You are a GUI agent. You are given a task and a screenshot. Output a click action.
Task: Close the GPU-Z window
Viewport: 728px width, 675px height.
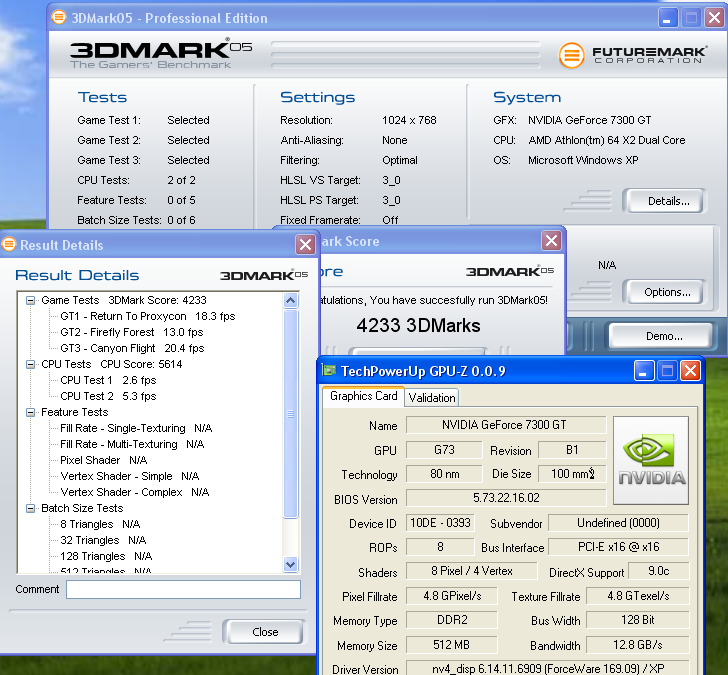(x=690, y=371)
